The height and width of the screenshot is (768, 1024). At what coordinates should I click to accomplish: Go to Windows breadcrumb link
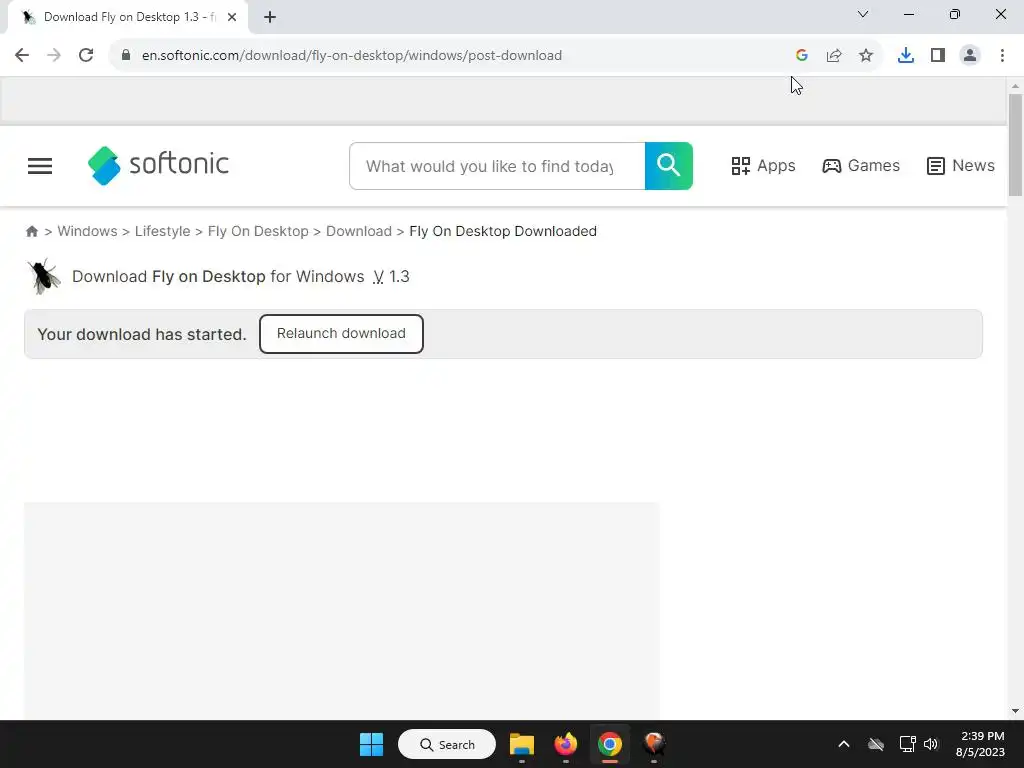click(x=88, y=231)
